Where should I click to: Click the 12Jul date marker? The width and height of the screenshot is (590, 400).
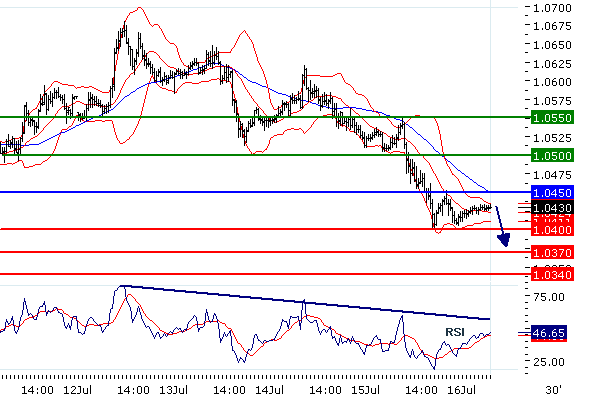pos(78,390)
